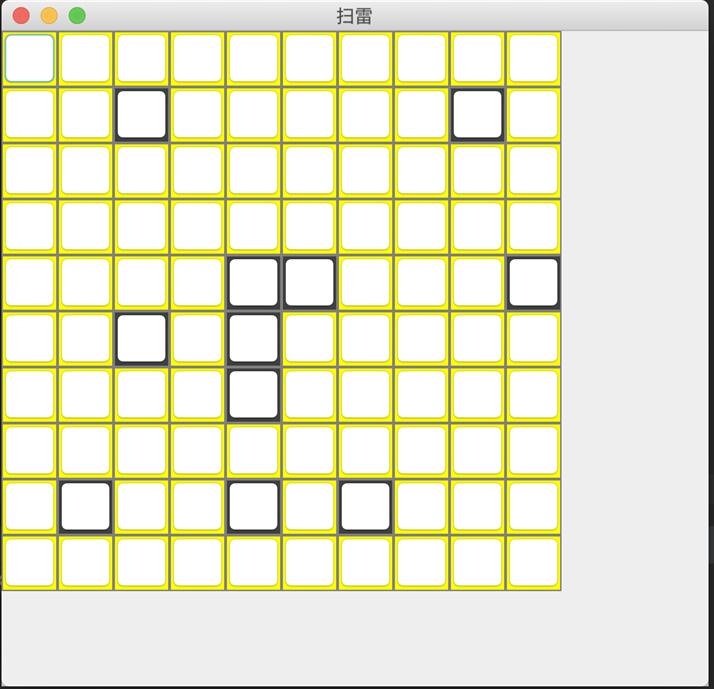Maximize the window using the green button
714x689 pixels.
point(77,16)
